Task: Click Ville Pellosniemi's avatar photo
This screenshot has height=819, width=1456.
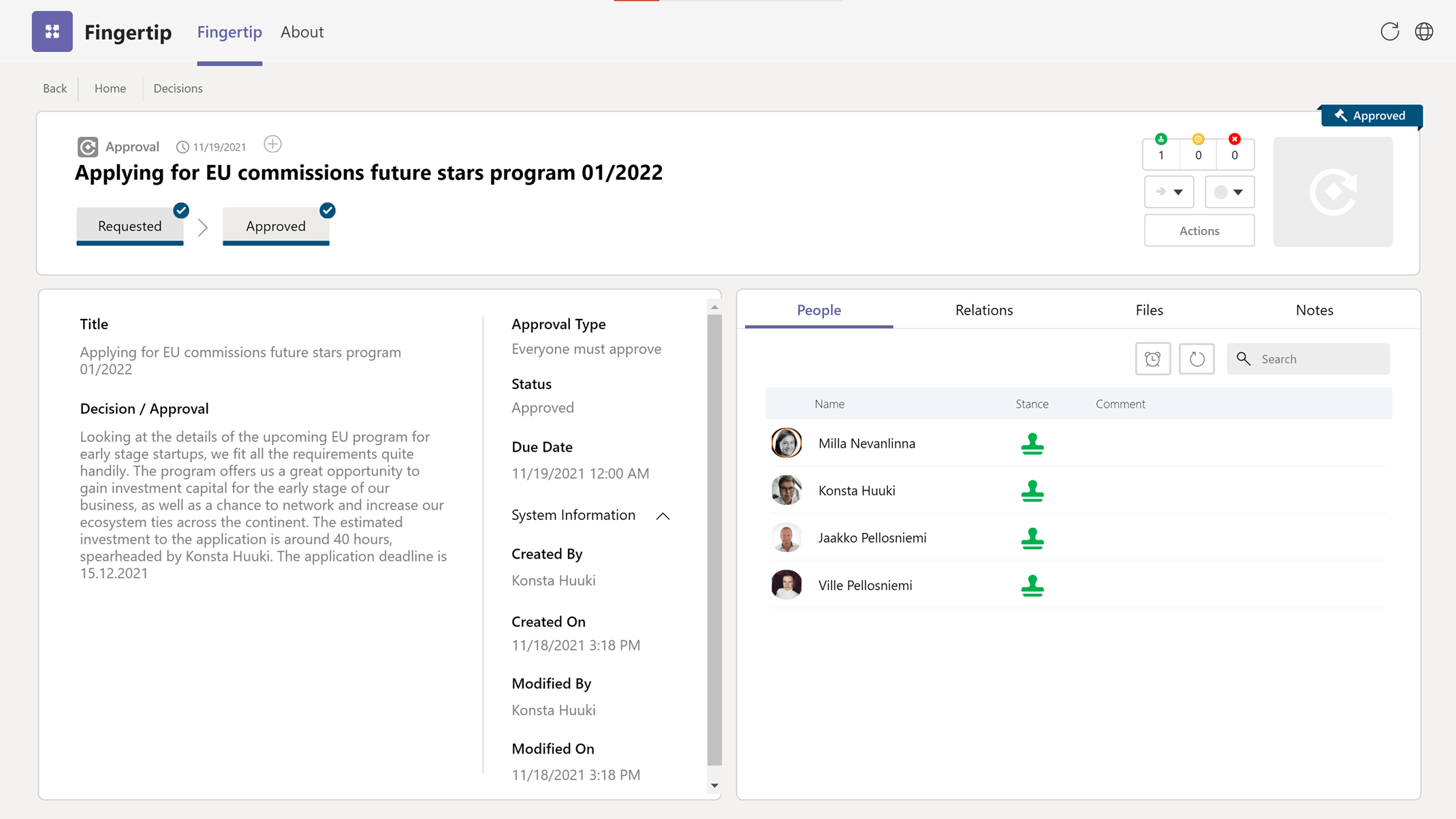Action: pos(787,585)
